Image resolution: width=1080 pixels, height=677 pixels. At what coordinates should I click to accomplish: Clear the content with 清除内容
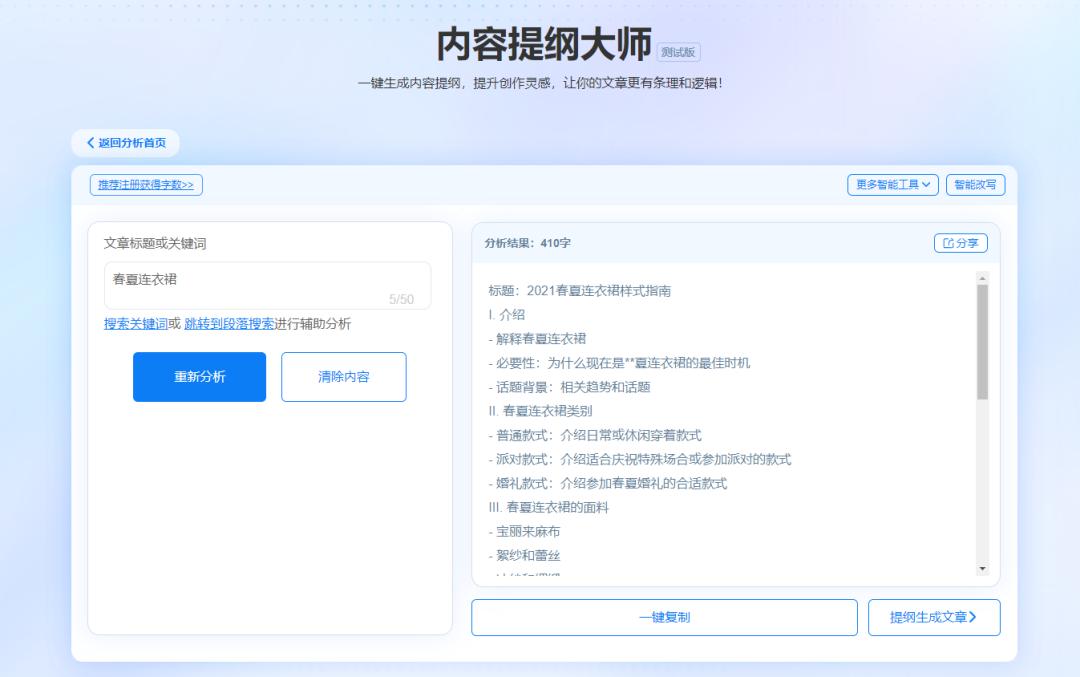tap(344, 377)
